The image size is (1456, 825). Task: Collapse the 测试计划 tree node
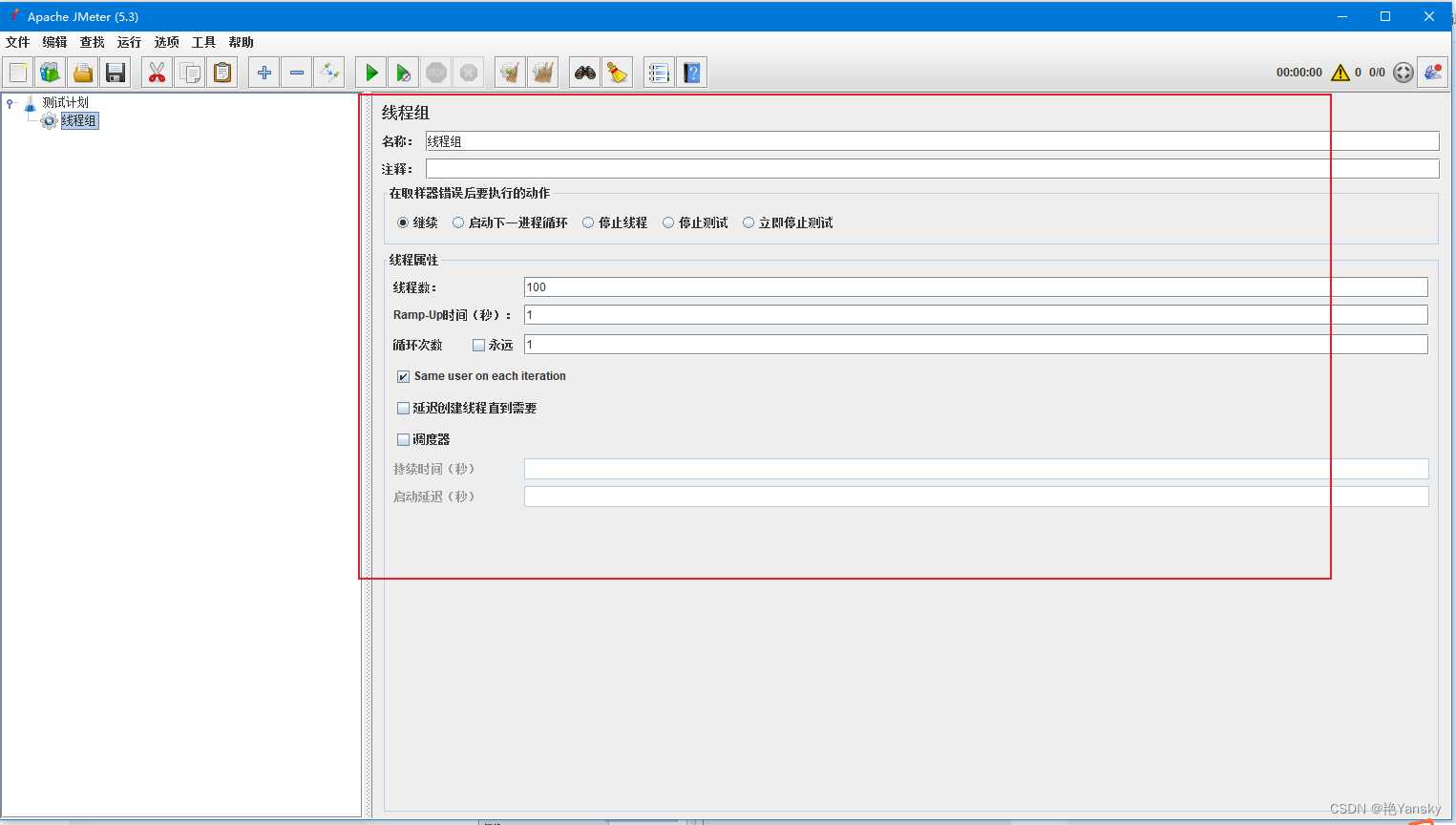pos(11,103)
